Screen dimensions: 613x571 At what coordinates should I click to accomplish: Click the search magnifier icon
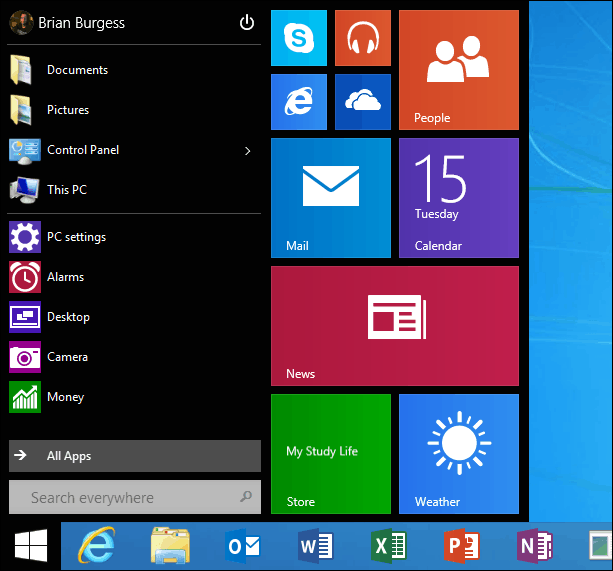point(246,496)
